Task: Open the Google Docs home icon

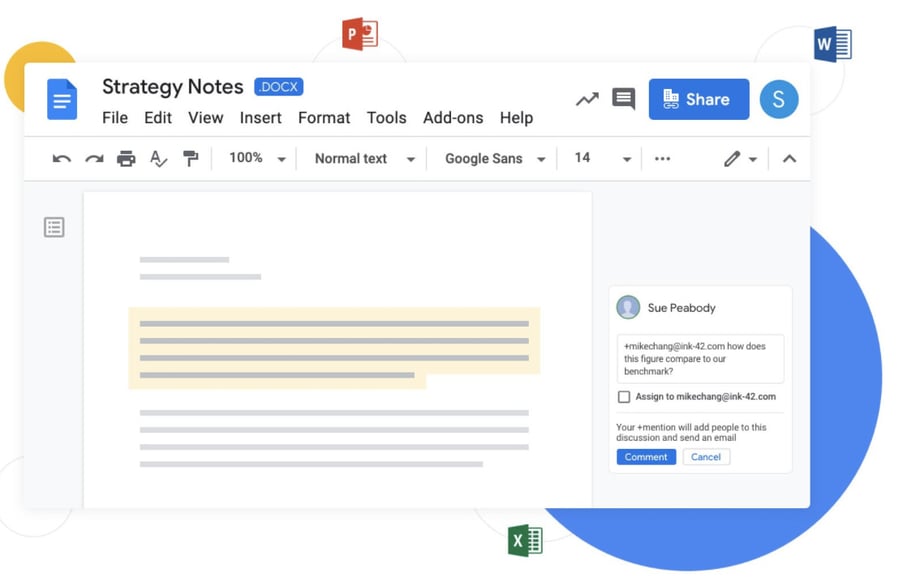Action: pyautogui.click(x=62, y=100)
